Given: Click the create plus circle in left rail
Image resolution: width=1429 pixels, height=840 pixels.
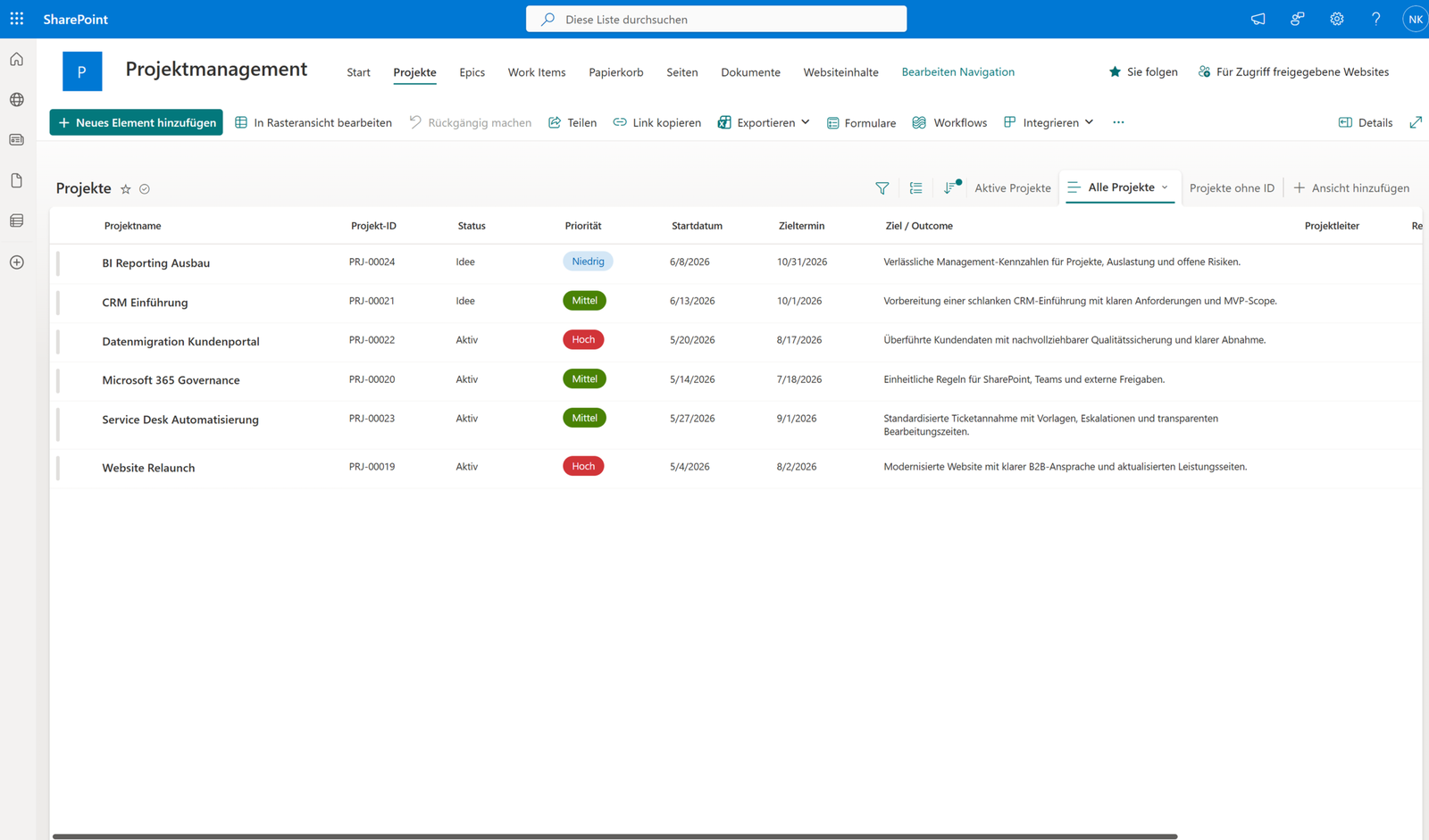Looking at the screenshot, I should point(17,262).
